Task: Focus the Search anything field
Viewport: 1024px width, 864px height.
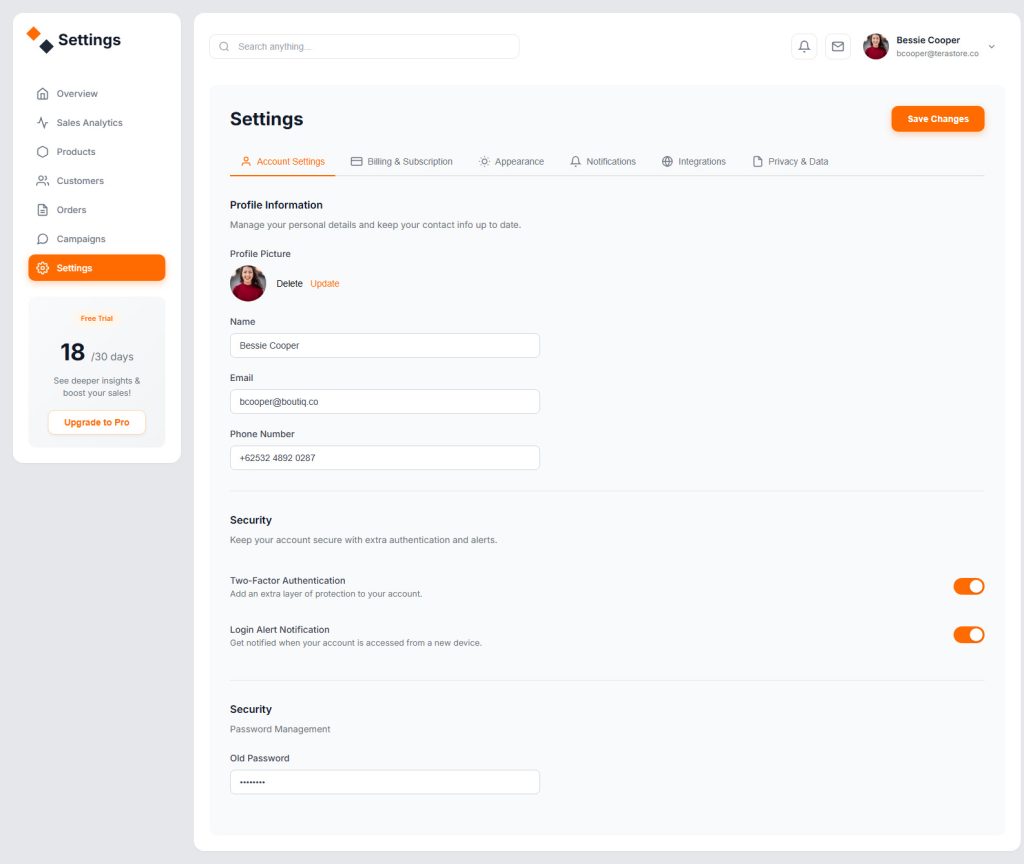Action: pyautogui.click(x=364, y=46)
